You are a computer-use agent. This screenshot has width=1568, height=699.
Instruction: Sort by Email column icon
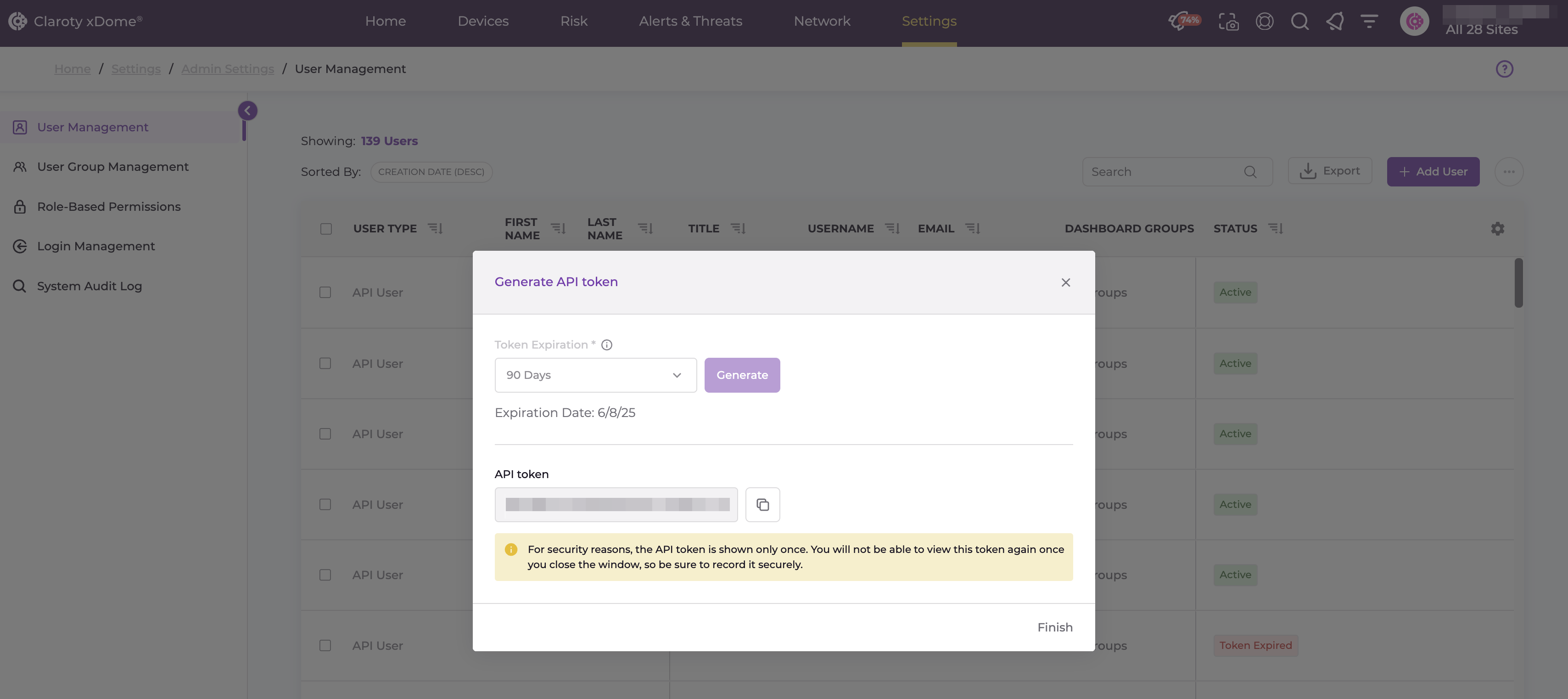[x=972, y=228]
